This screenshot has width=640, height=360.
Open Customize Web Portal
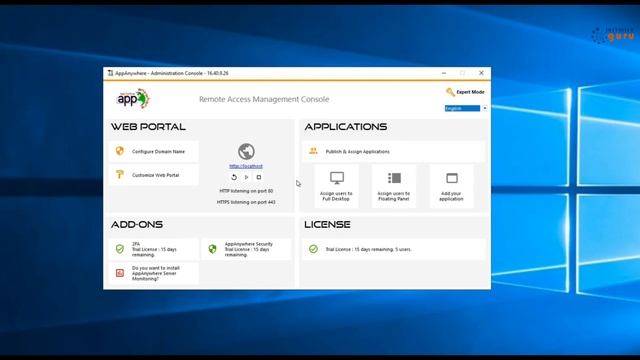coord(154,175)
